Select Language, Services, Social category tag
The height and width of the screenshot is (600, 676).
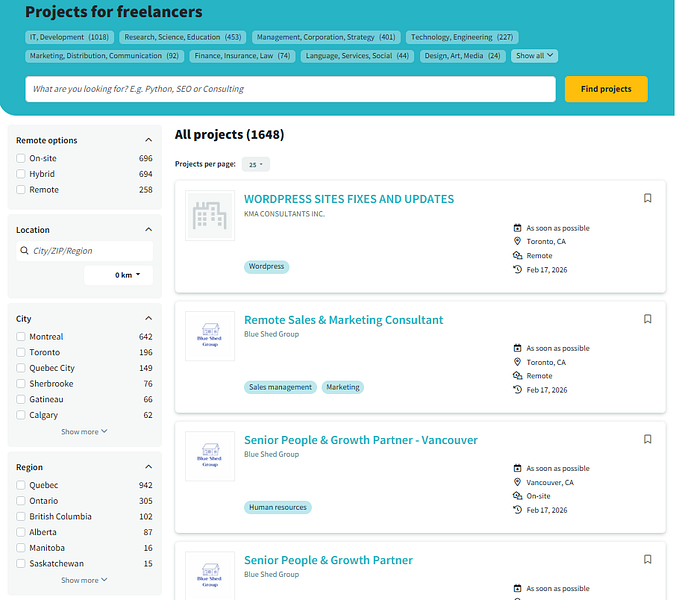click(357, 56)
